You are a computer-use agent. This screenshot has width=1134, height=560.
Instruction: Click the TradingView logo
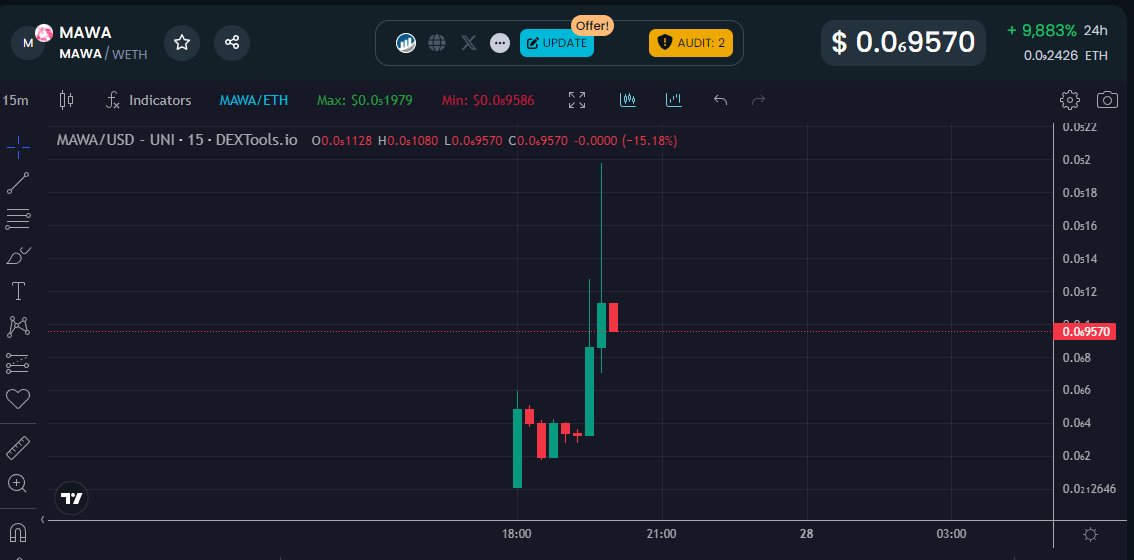(72, 498)
